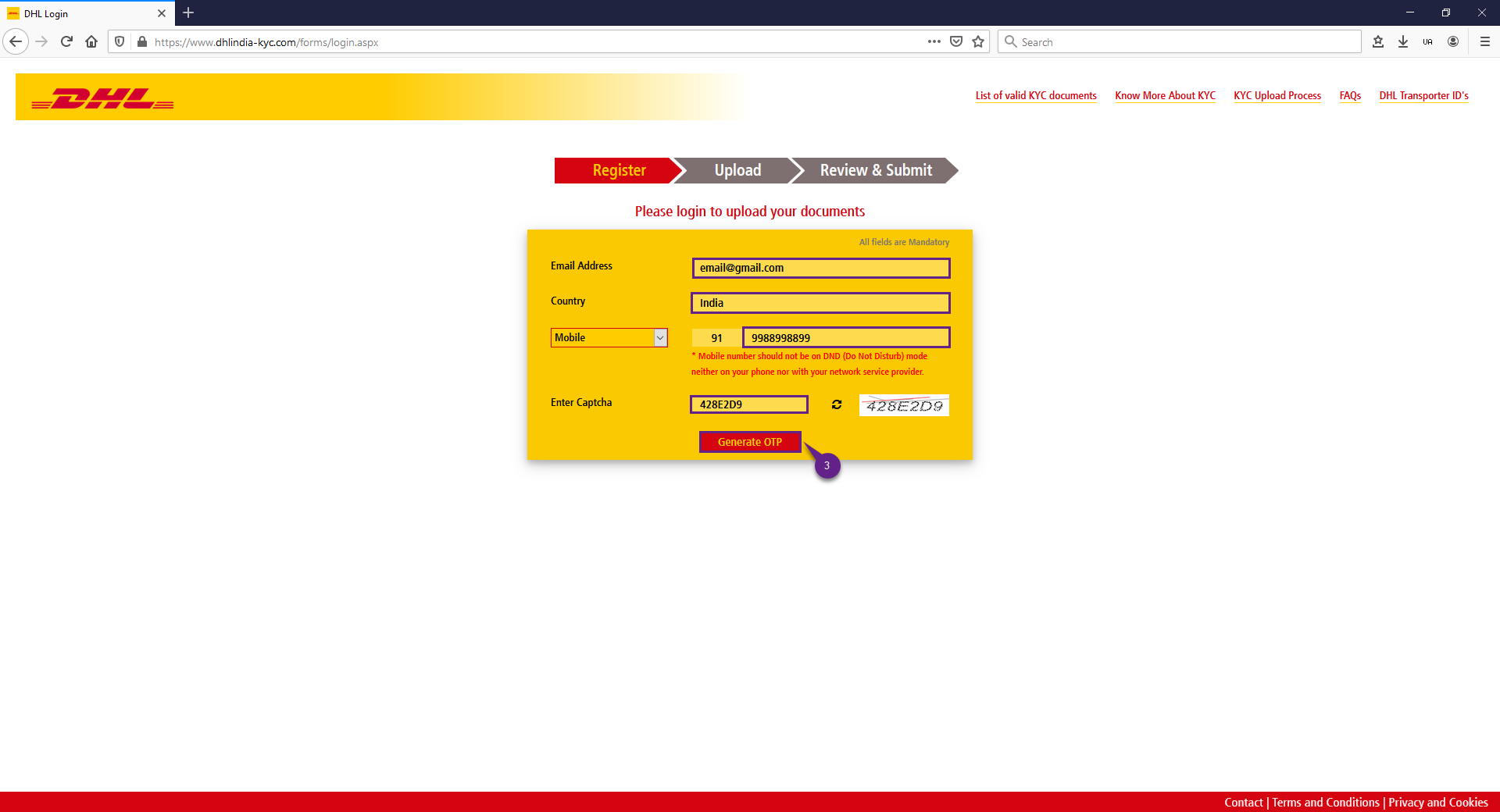Image resolution: width=1500 pixels, height=812 pixels.
Task: Expand the Mobile type dropdown
Action: [x=609, y=337]
